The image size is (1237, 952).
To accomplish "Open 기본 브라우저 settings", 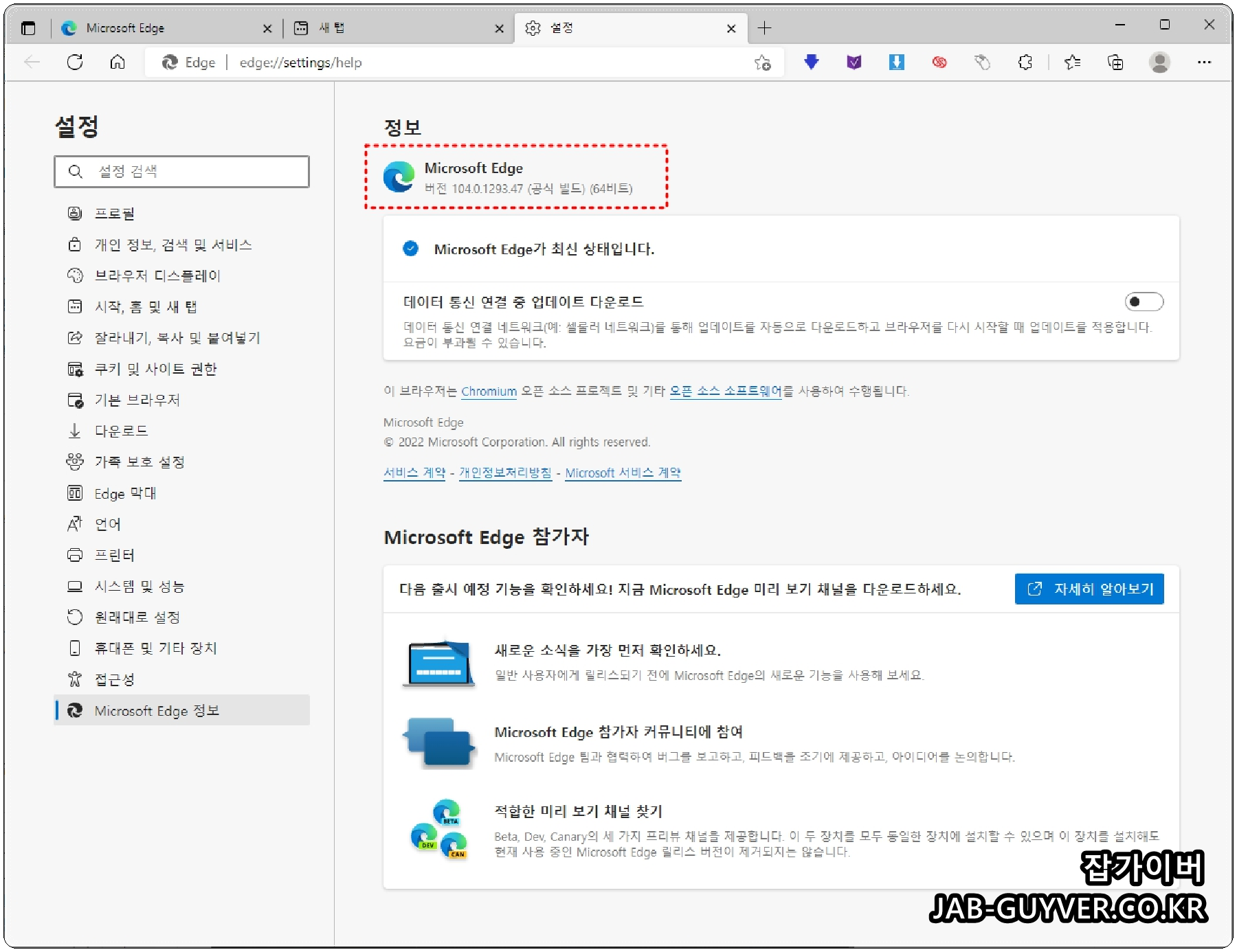I will click(182, 400).
